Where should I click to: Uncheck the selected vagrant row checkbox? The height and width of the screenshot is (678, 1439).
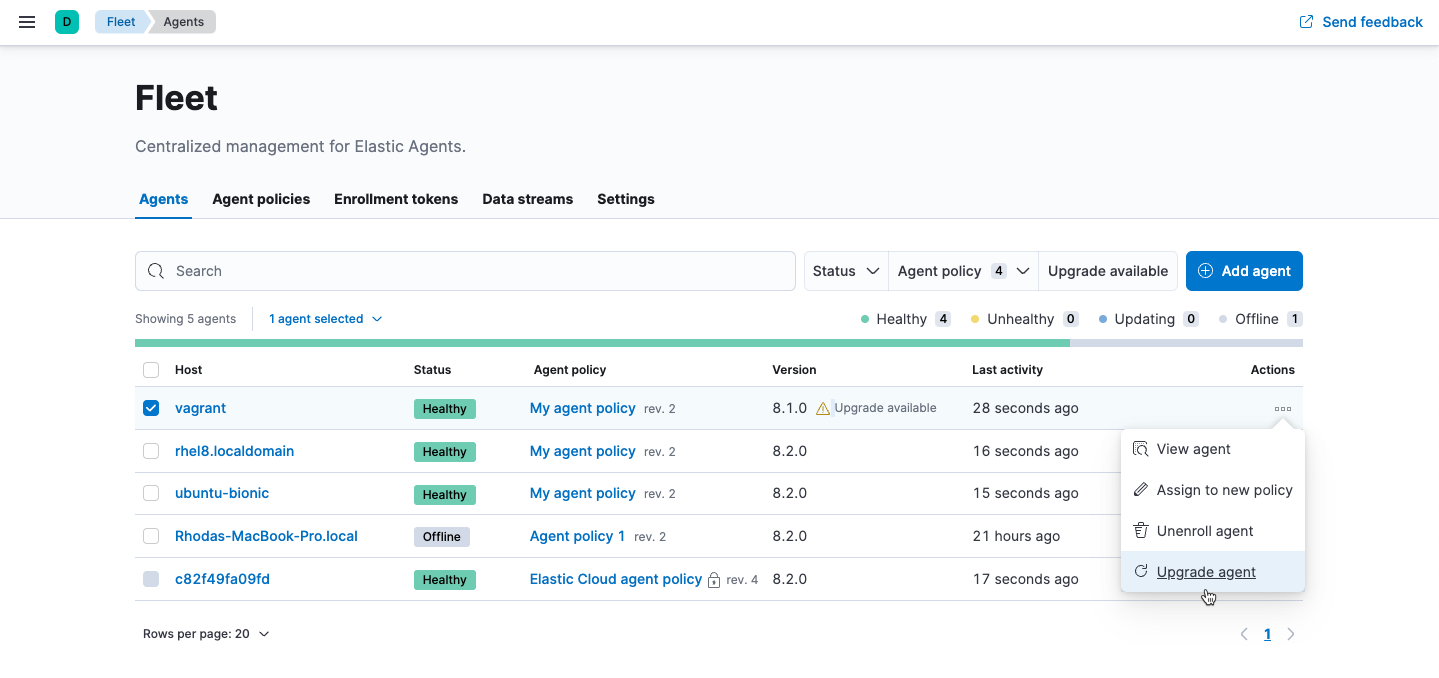pyautogui.click(x=151, y=407)
